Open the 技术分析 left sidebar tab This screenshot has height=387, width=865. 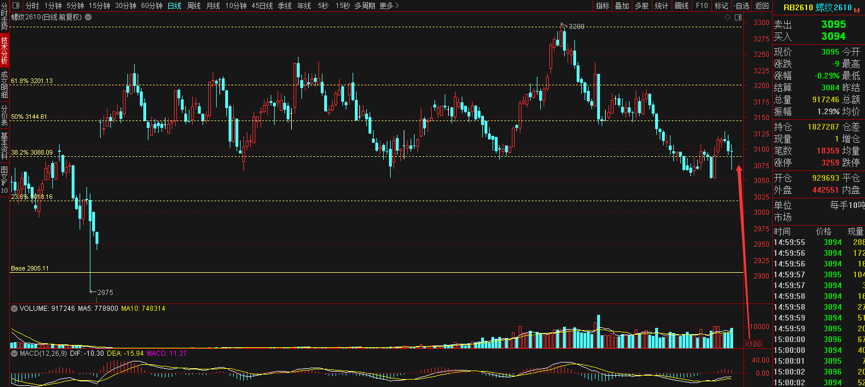click(4, 50)
